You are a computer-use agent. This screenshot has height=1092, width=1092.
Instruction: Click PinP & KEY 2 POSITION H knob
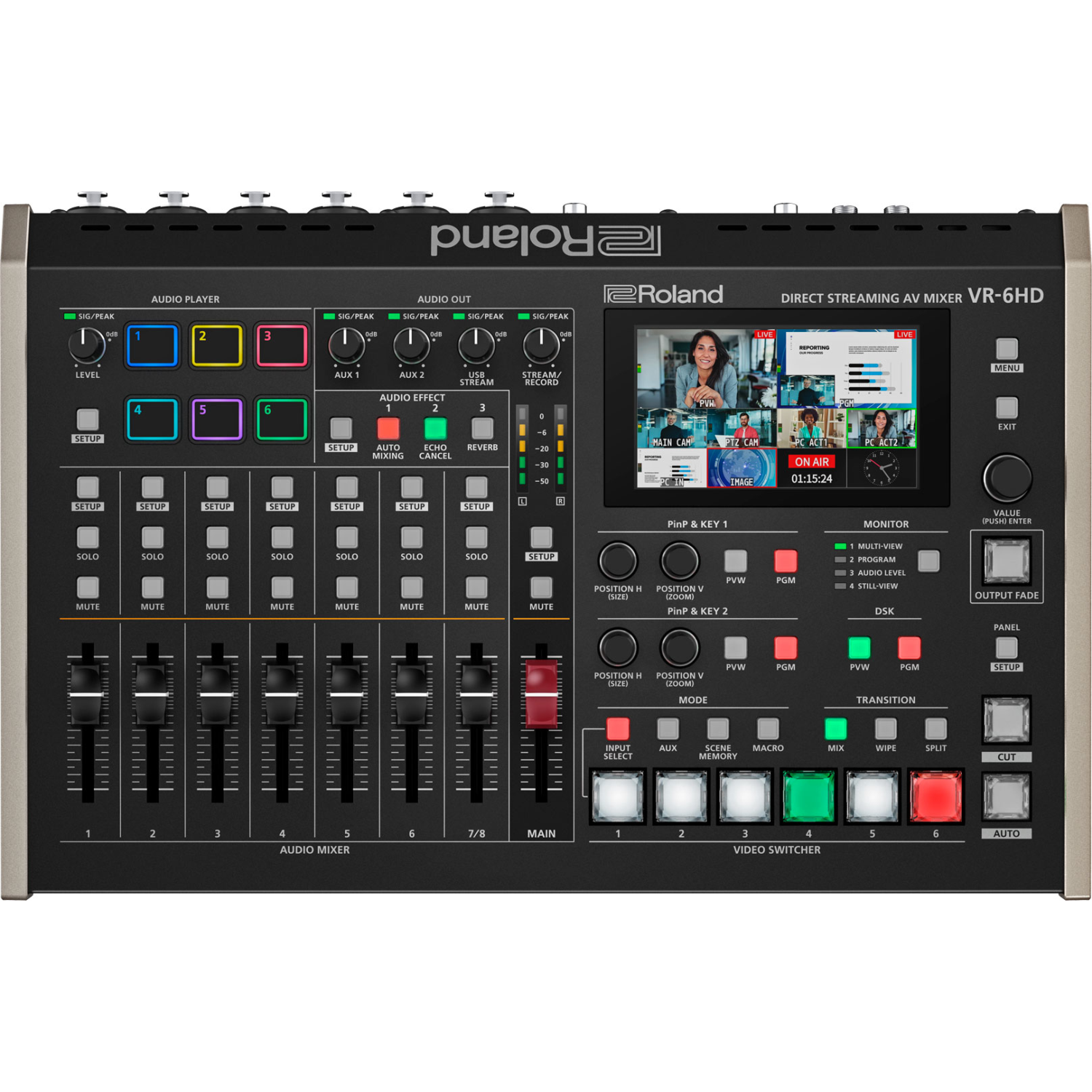[x=617, y=648]
